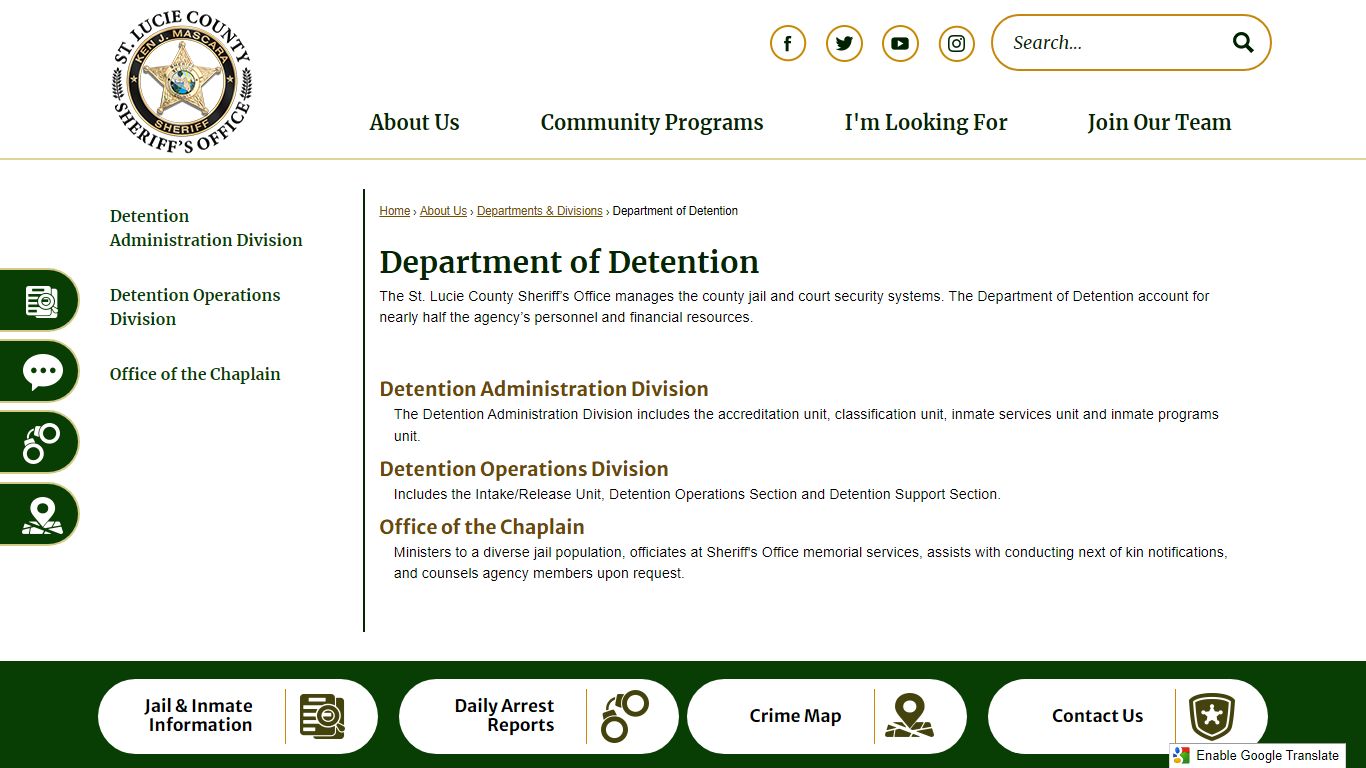Click the Crime Map button

pyautogui.click(x=827, y=716)
